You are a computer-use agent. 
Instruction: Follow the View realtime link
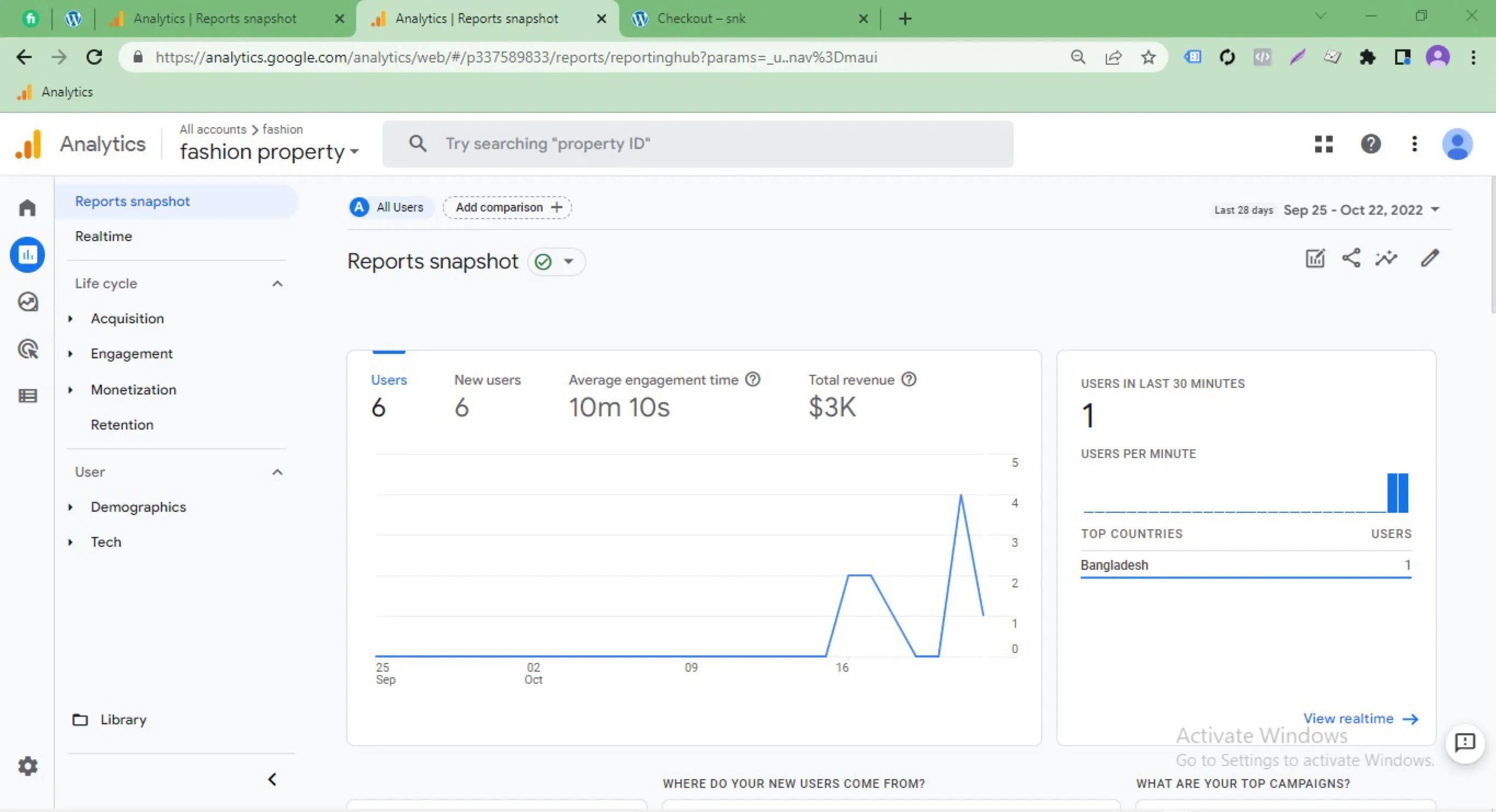1361,718
